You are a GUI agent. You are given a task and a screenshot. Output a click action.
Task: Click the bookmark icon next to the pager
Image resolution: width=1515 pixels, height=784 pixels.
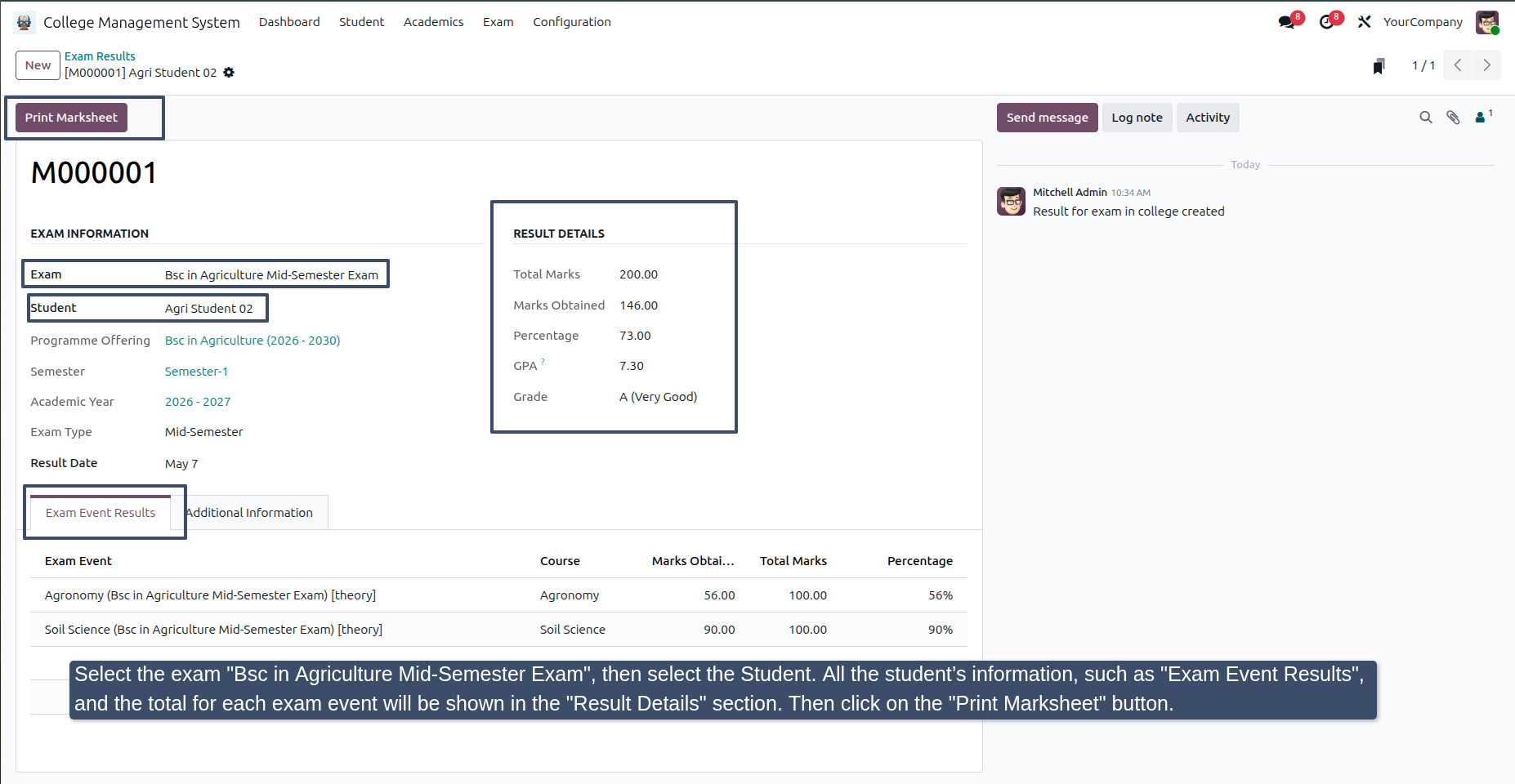pyautogui.click(x=1379, y=66)
